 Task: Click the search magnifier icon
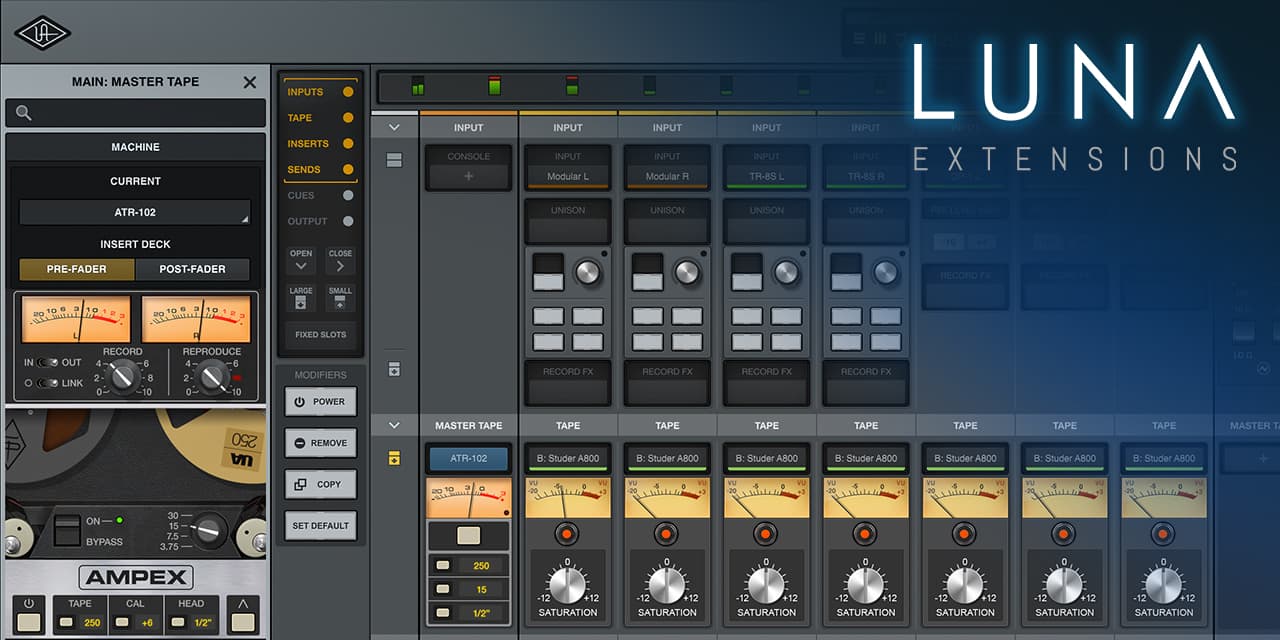(24, 113)
